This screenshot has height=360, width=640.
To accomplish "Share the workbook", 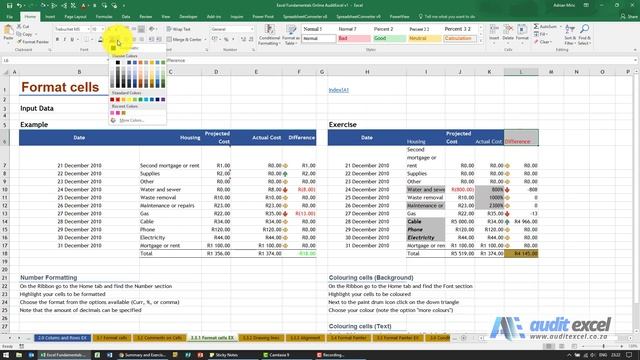I will [629, 16].
